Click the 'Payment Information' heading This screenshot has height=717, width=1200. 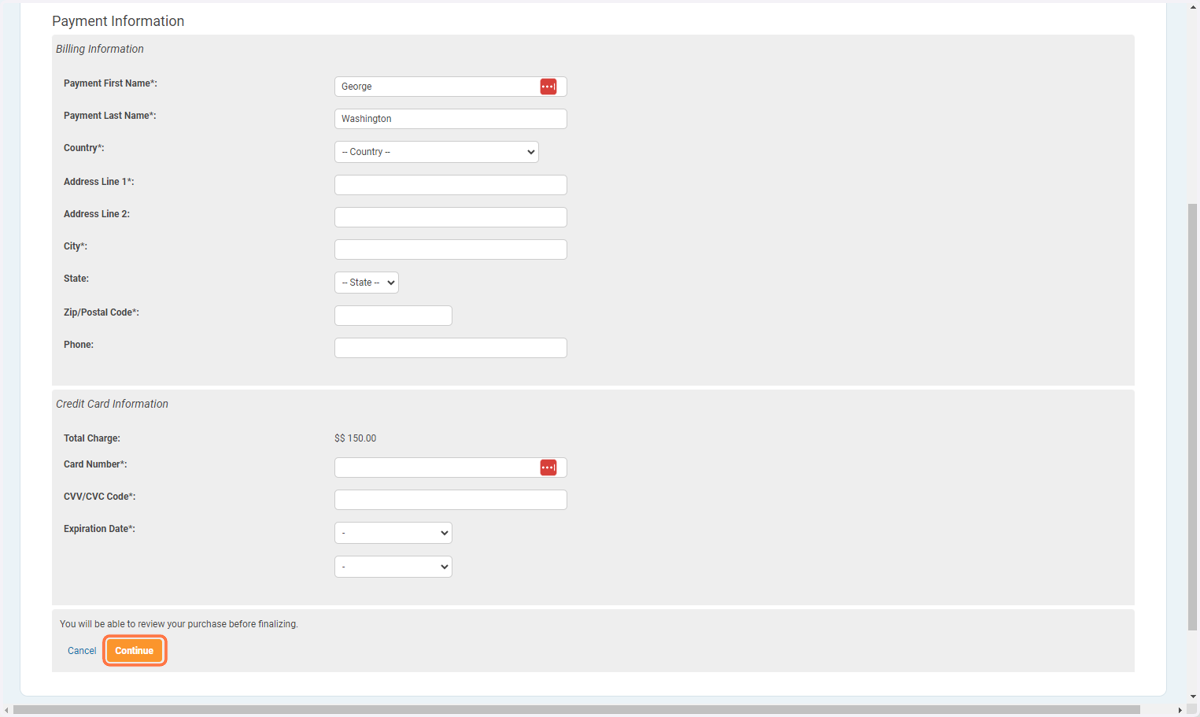click(118, 21)
